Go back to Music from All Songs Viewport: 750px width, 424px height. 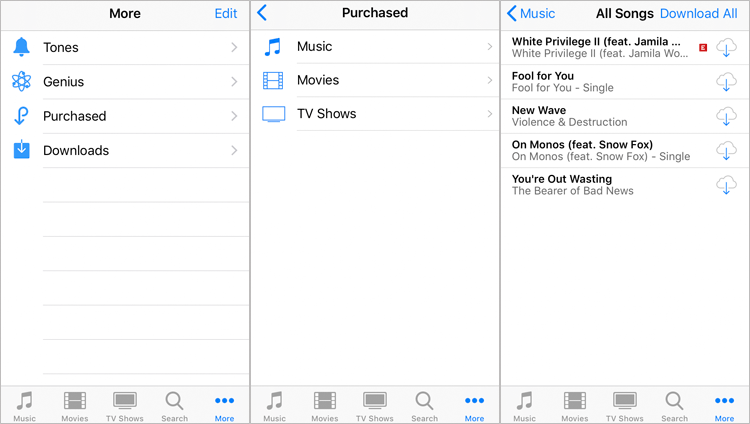point(530,13)
